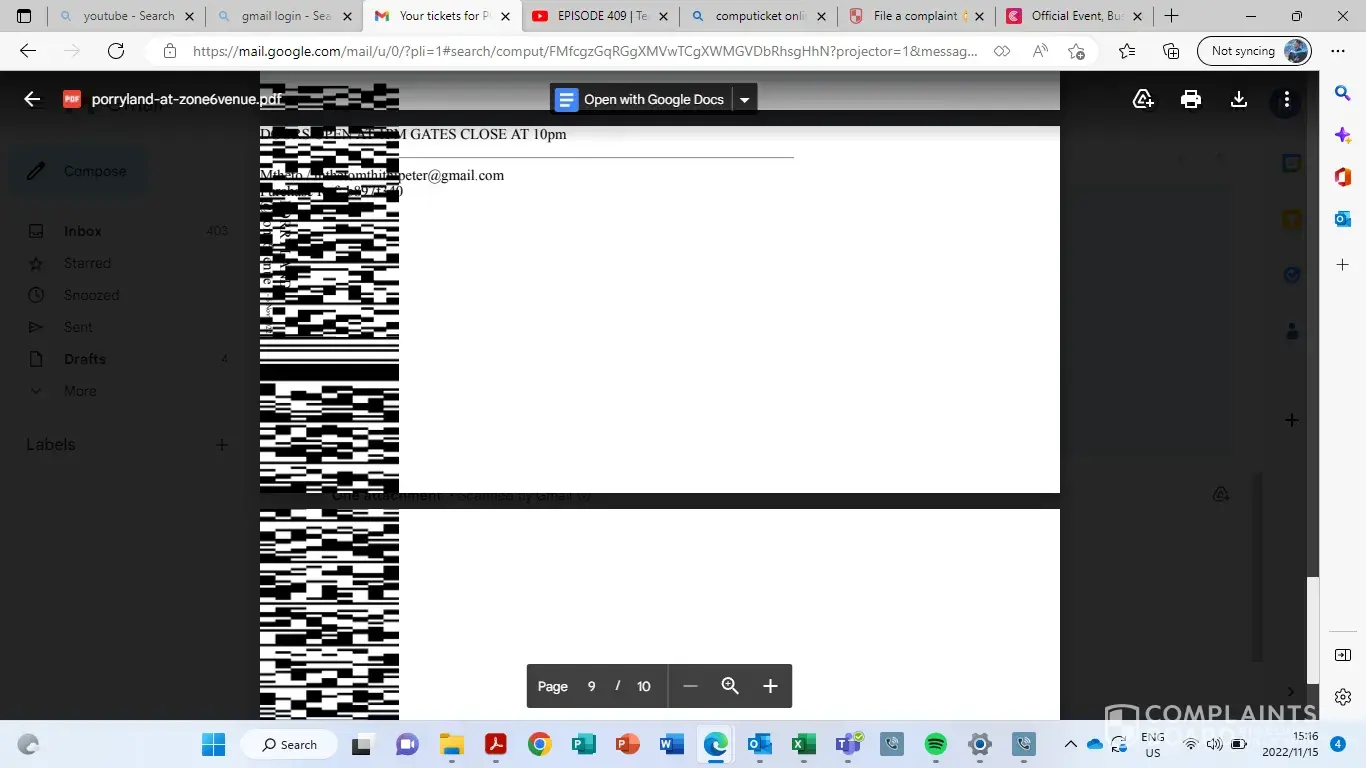This screenshot has width=1366, height=768.
Task: Open Outlook from the Edge sidebar
Action: (x=1343, y=219)
